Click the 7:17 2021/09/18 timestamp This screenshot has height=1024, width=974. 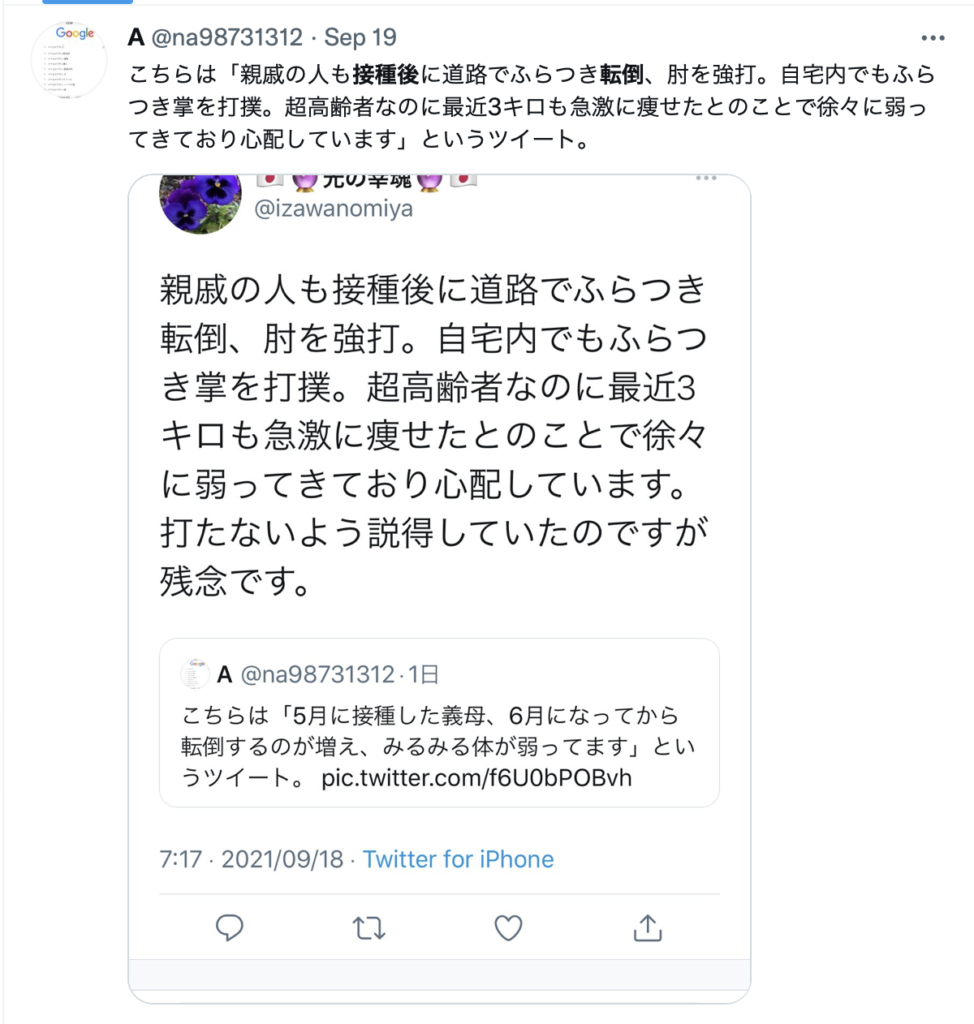click(x=251, y=859)
